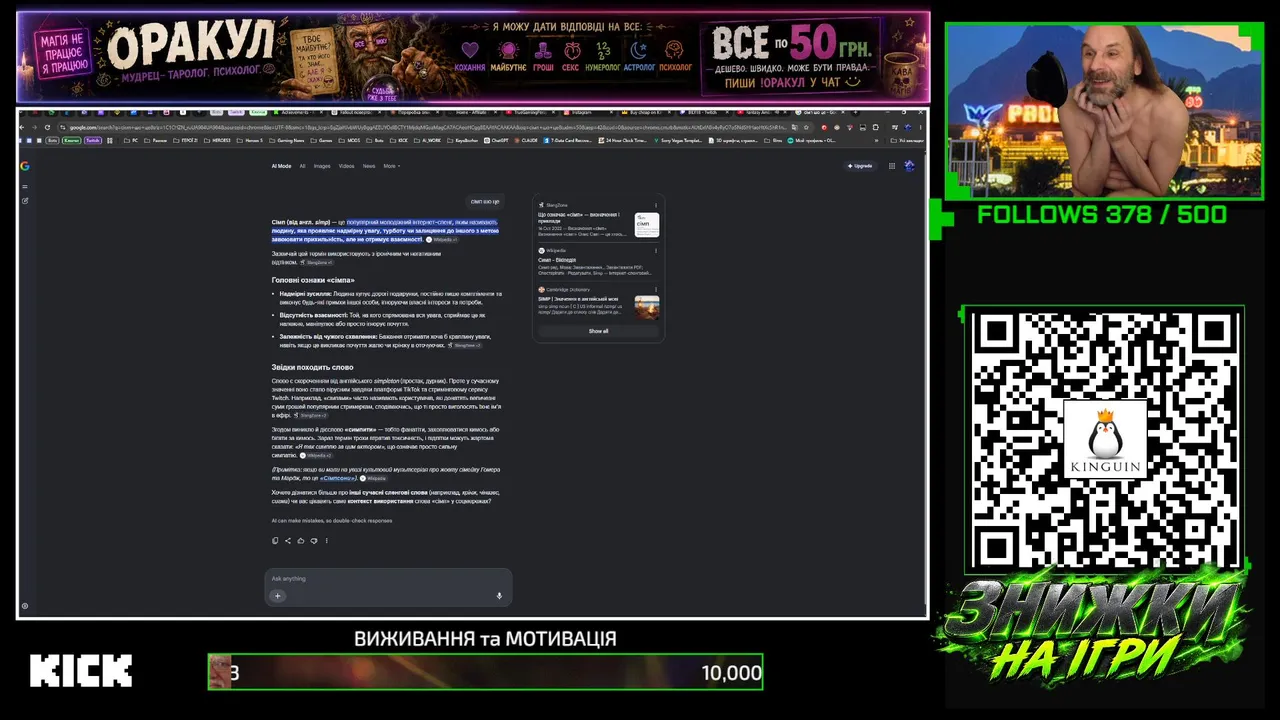
Task: Click Show all sources button
Action: click(598, 331)
